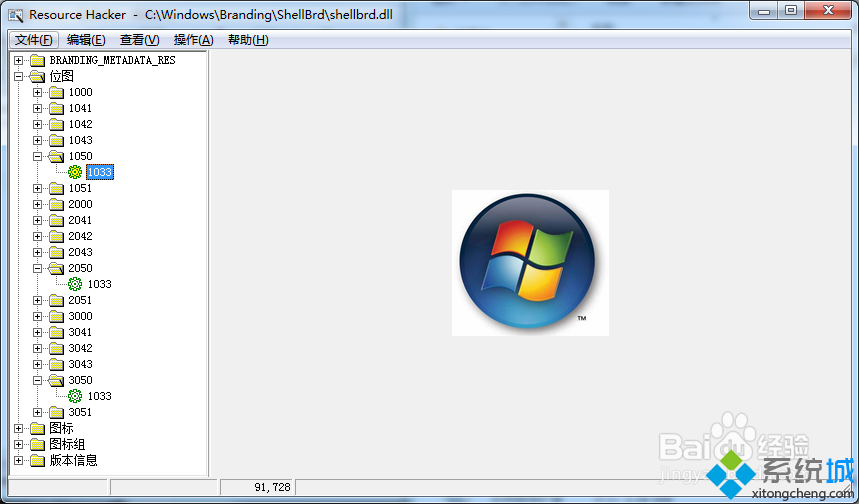Select the 位图 tree label
859x504 pixels.
tap(61, 76)
